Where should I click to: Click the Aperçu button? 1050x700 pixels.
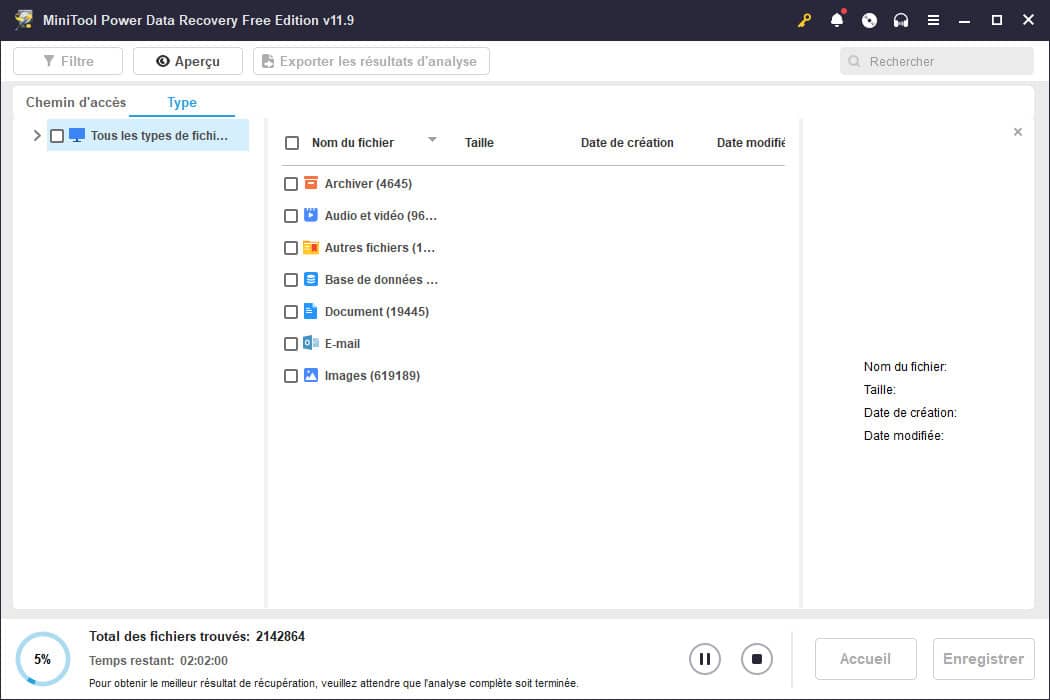point(187,60)
